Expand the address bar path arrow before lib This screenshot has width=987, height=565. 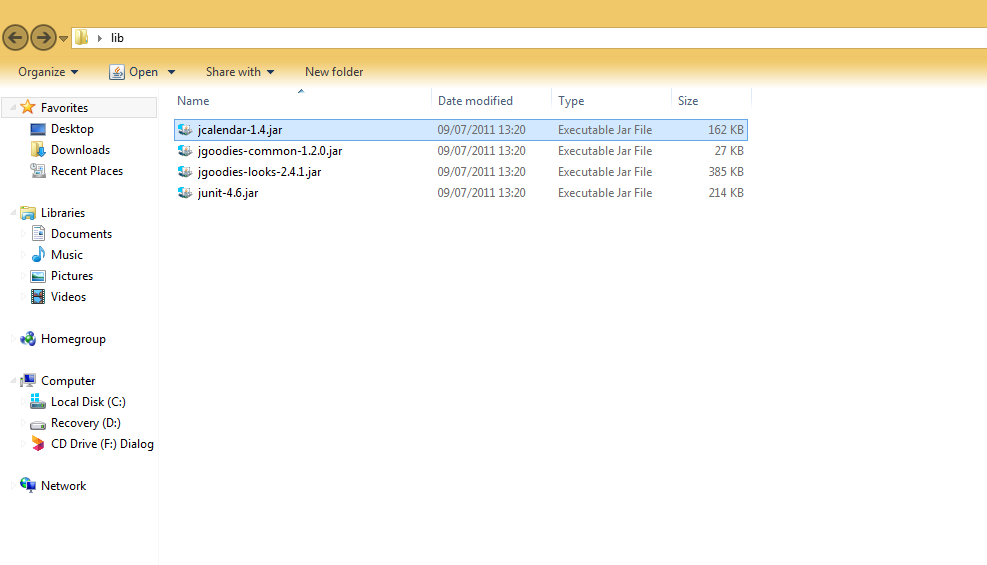pos(99,38)
